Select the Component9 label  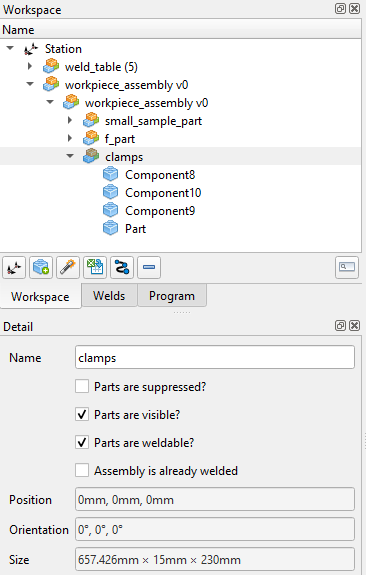[x=160, y=211]
